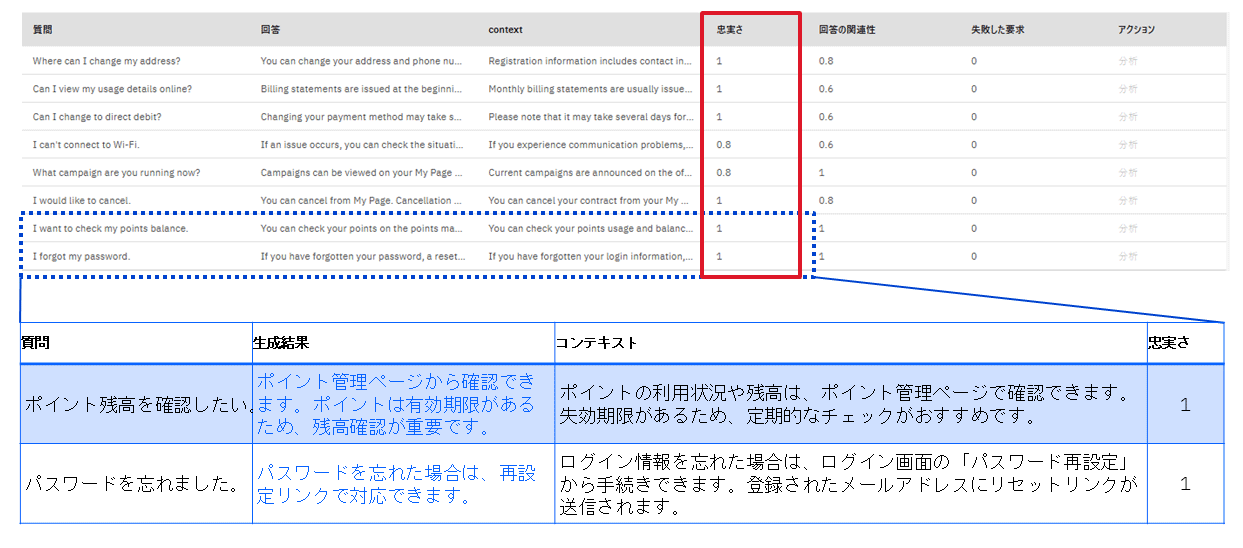Viewport: 1243px width, 548px height.
Task: Sort by the 質問 column header
Action: coord(43,30)
